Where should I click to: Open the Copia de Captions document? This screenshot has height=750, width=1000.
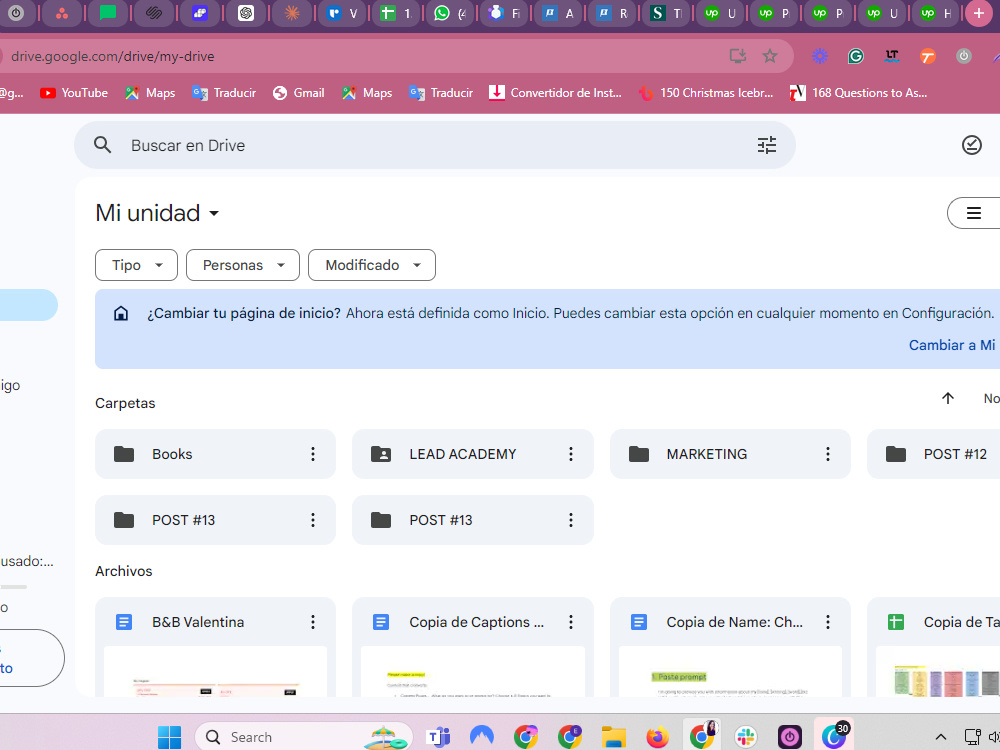point(476,622)
